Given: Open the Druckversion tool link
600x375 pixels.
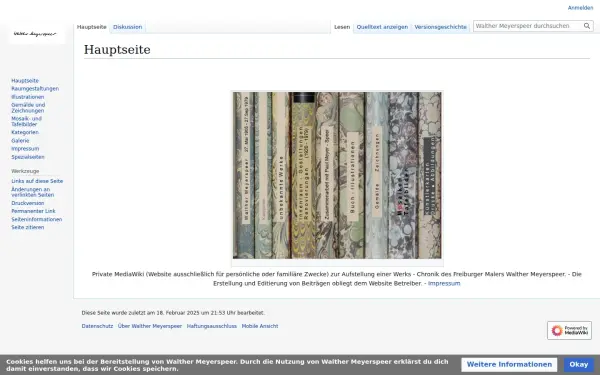Looking at the screenshot, I should 28,203.
